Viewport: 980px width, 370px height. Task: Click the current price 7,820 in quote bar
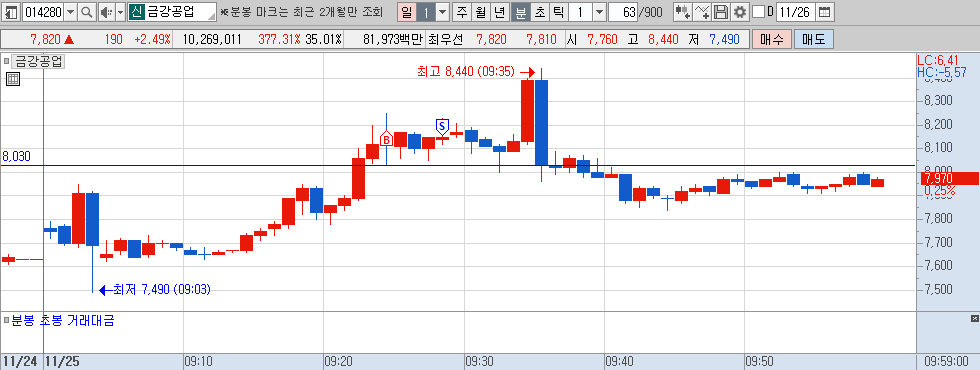pyautogui.click(x=45, y=39)
